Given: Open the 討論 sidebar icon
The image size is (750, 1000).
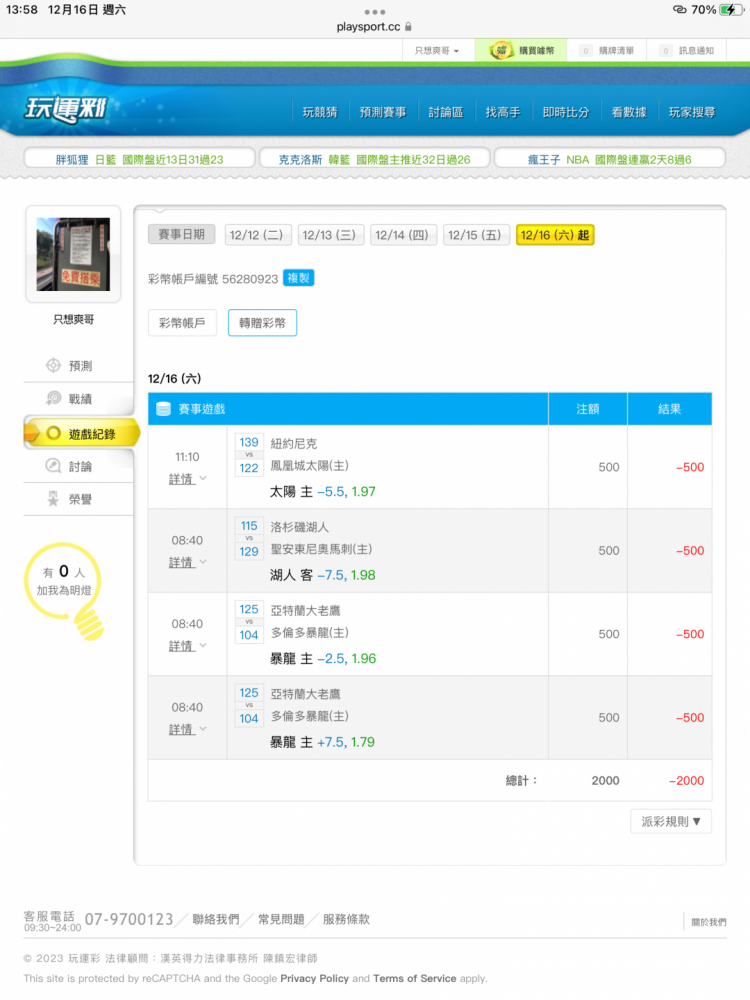Looking at the screenshot, I should (x=53, y=466).
